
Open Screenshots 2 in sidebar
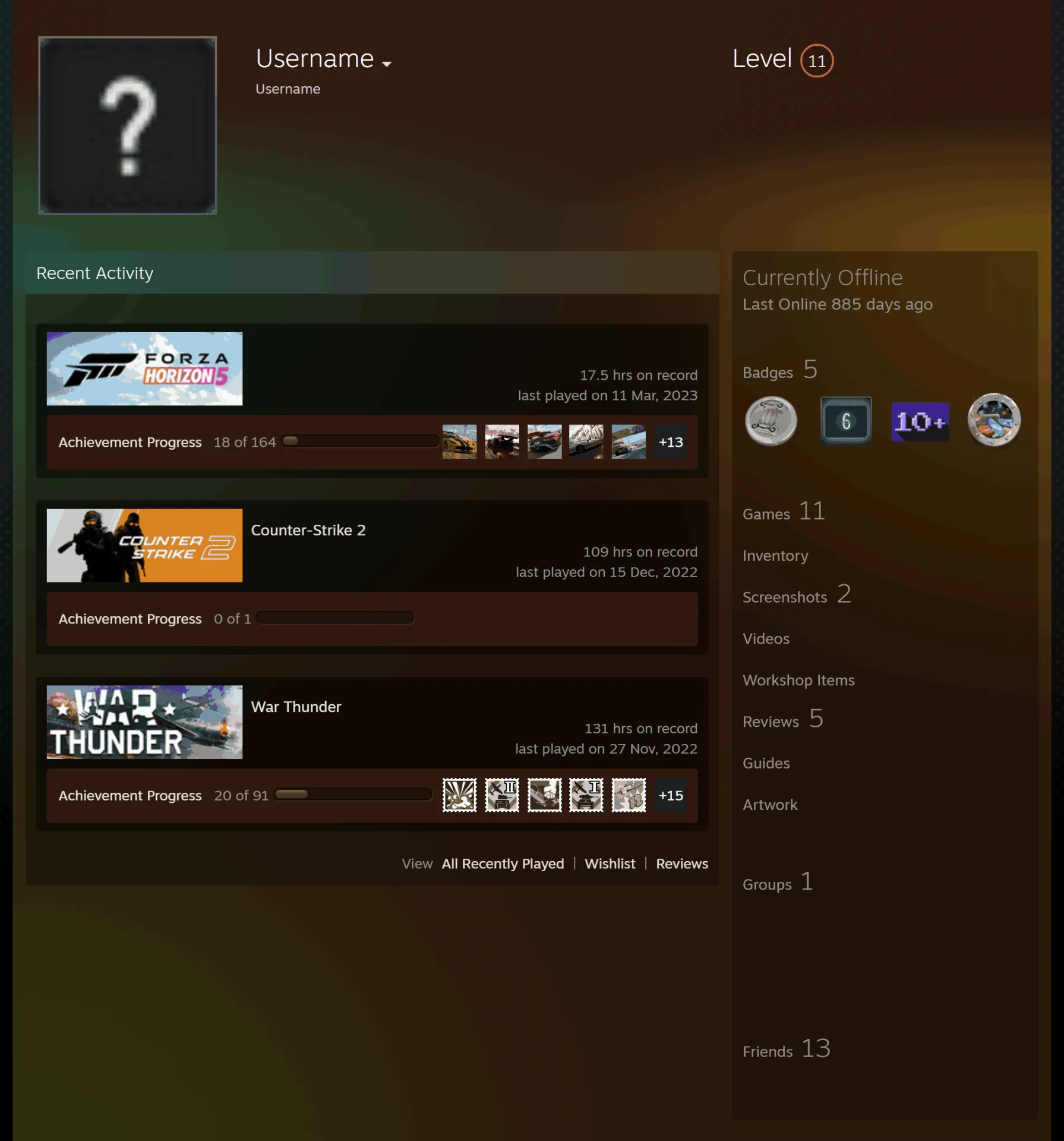coord(797,595)
